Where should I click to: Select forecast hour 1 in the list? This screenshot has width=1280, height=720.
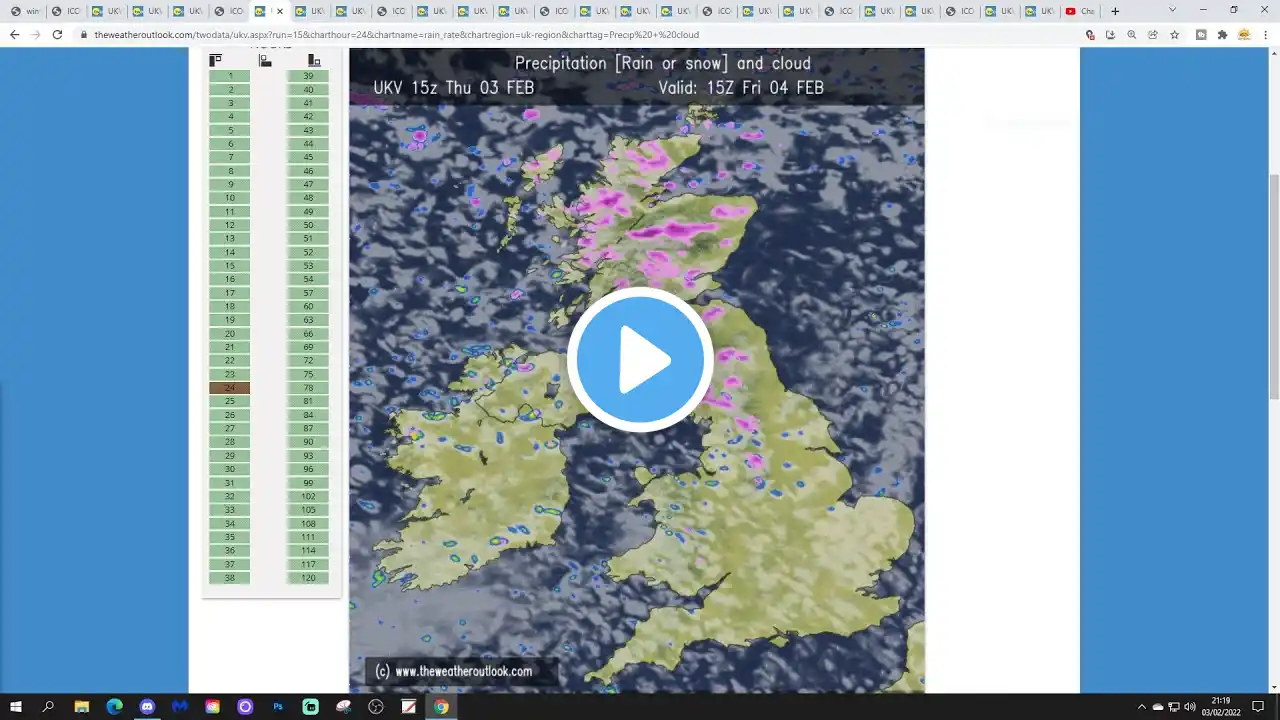click(x=230, y=76)
